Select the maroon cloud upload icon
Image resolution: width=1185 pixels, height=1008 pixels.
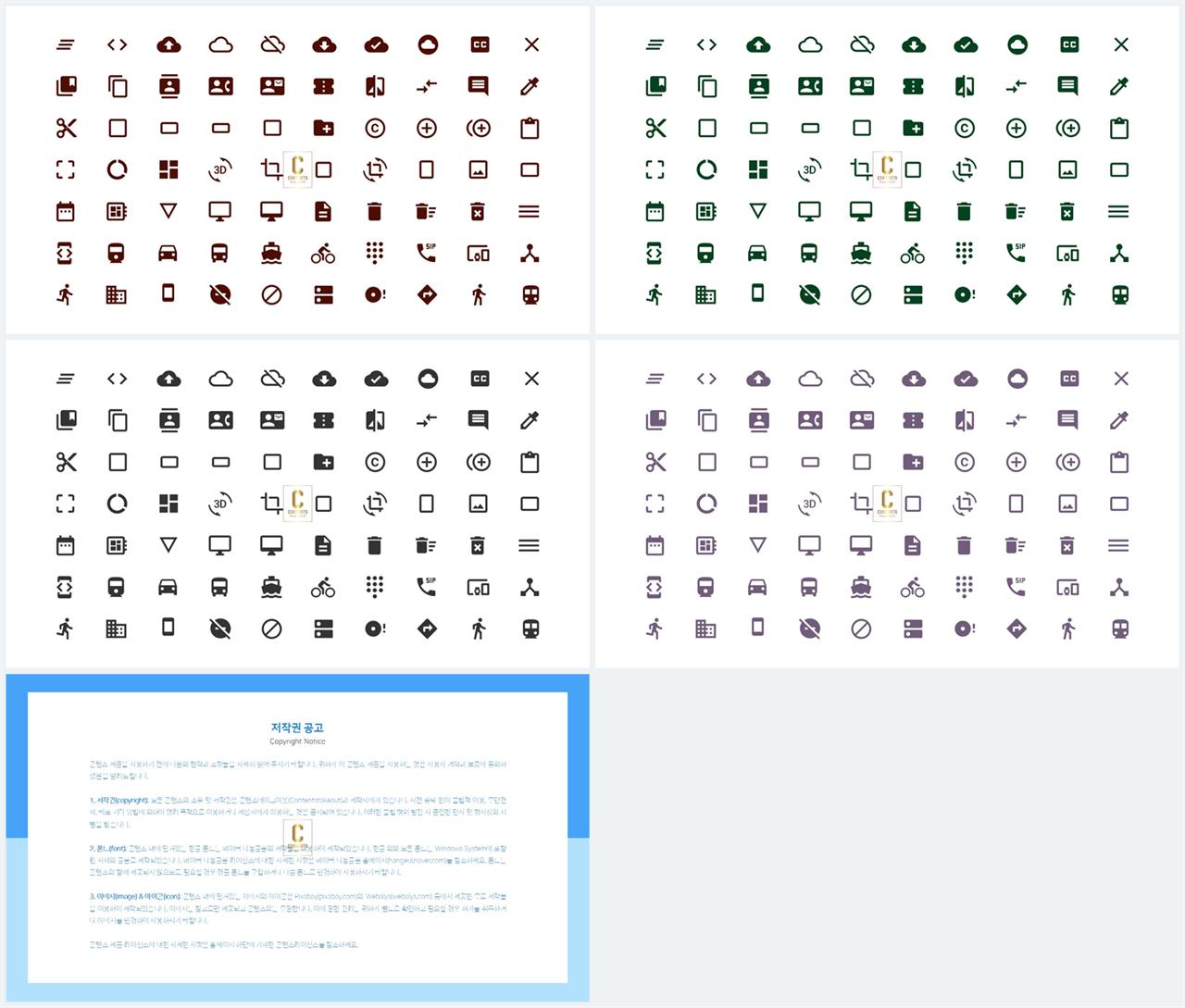click(168, 44)
